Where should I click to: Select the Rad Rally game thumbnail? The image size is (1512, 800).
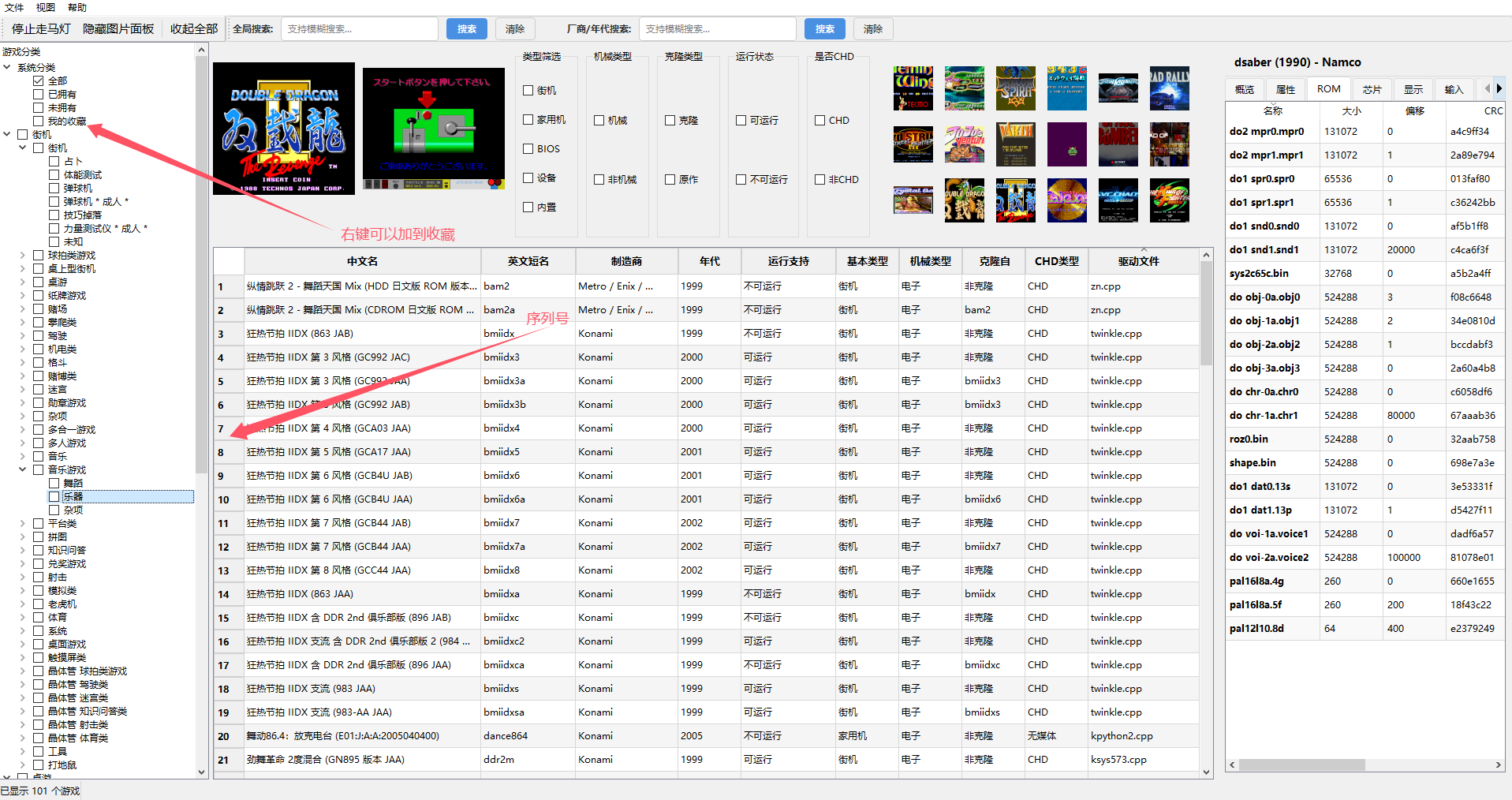(x=1169, y=88)
